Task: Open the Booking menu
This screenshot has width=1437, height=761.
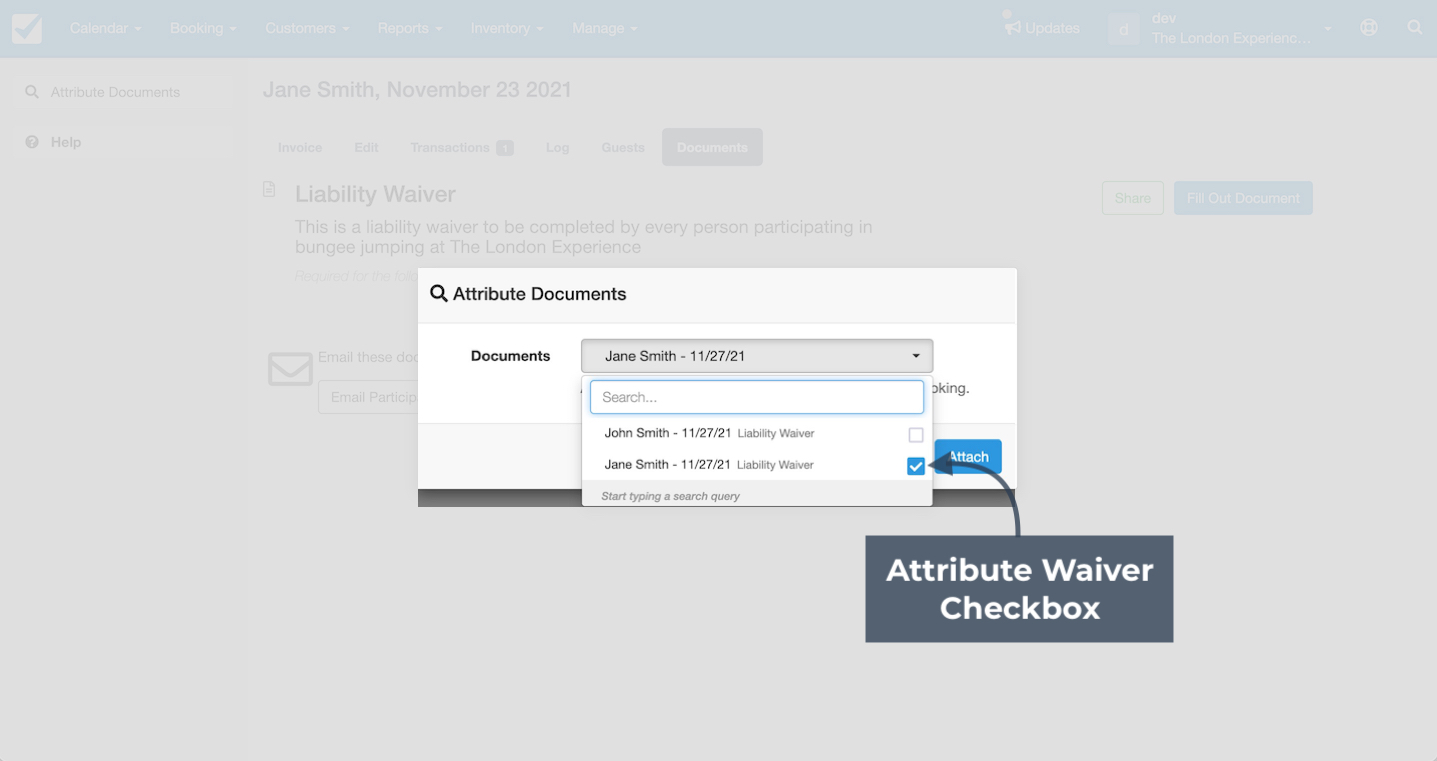Action: click(203, 28)
